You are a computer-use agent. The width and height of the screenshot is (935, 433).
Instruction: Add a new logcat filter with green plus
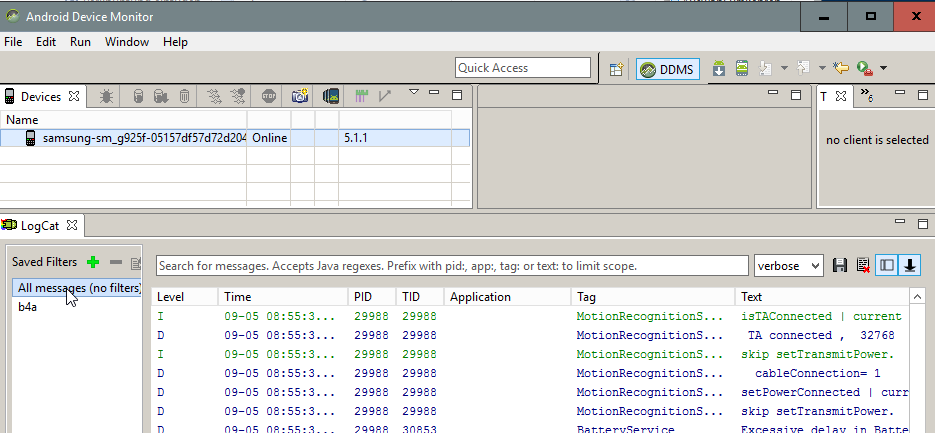(92, 262)
